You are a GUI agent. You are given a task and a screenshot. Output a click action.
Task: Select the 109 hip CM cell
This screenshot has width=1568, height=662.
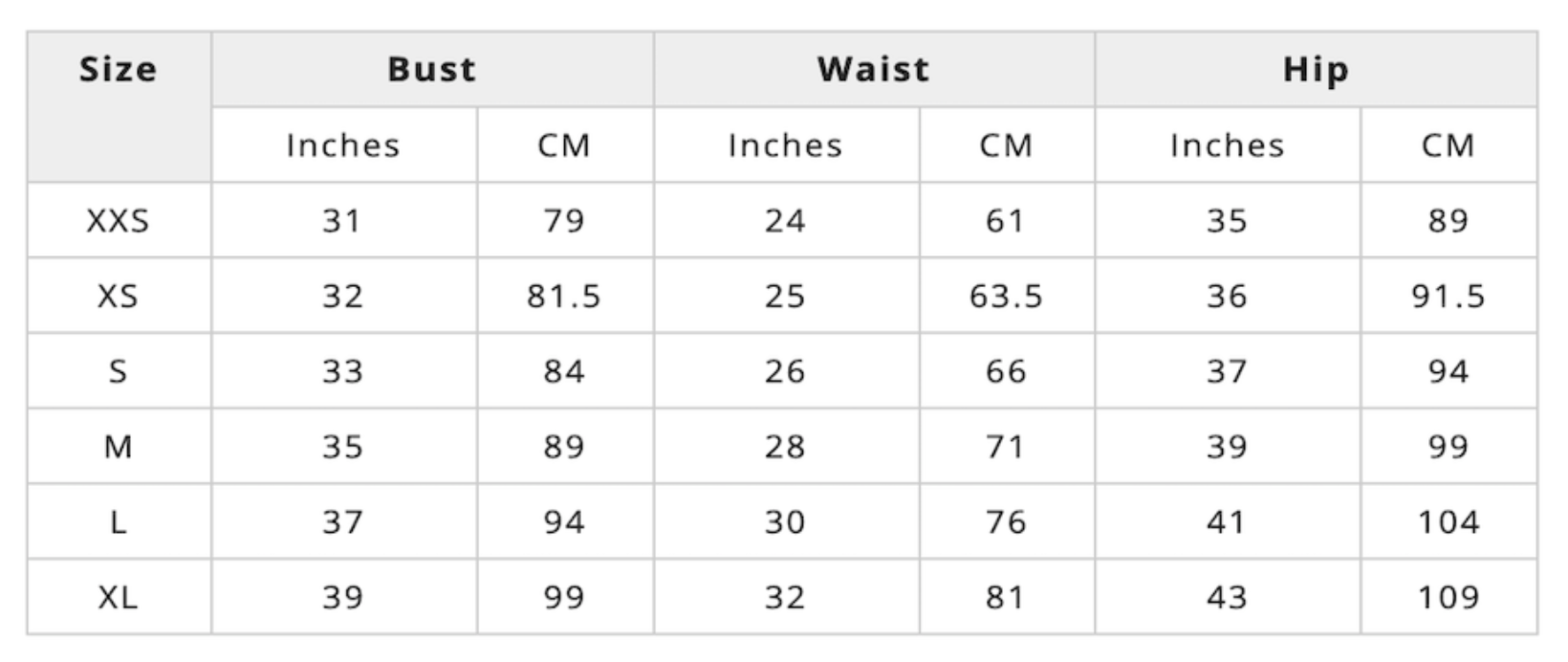[1448, 598]
